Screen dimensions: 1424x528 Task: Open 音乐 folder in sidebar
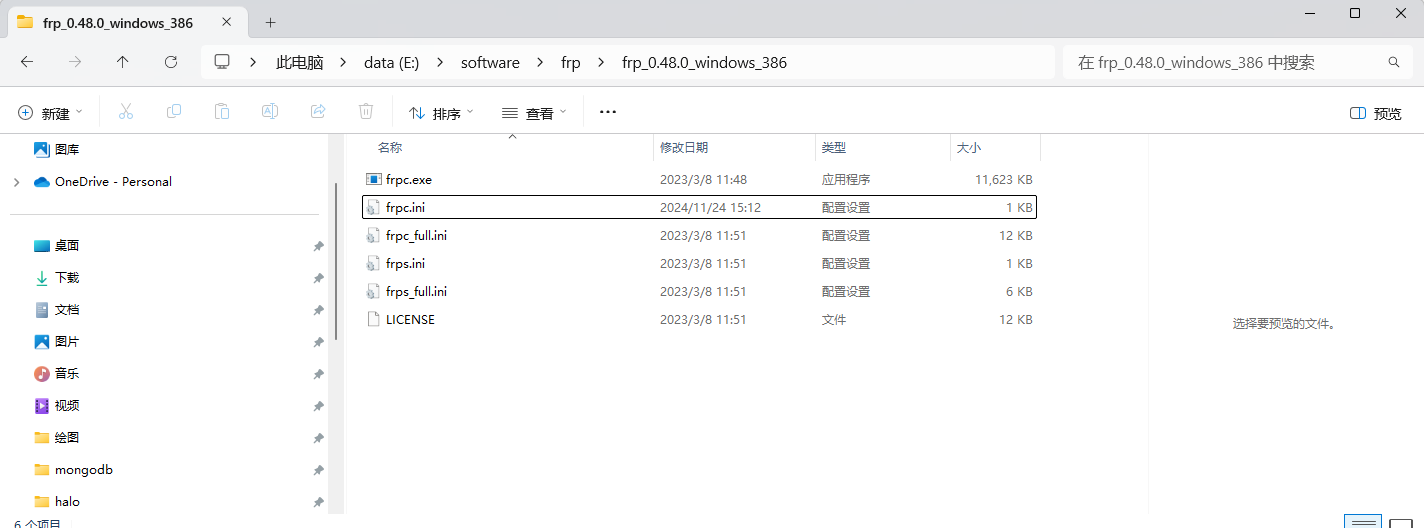point(67,374)
